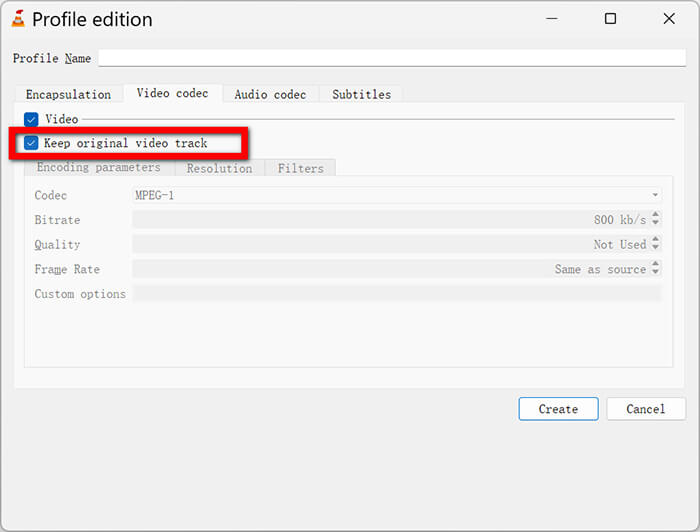Switch to the Resolution sub-tab
The image size is (700, 532).
(219, 168)
